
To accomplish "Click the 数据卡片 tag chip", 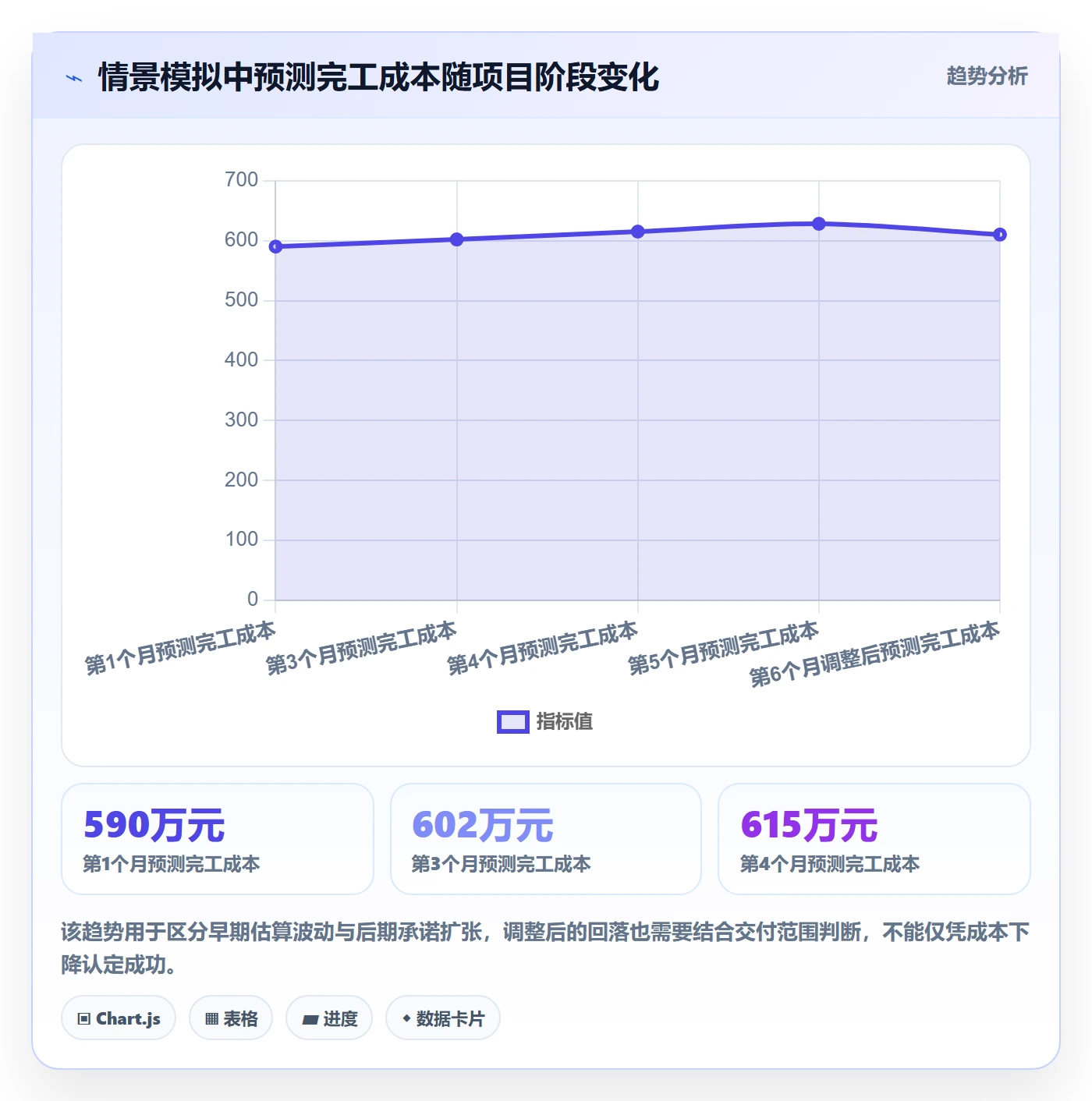I will (443, 1018).
